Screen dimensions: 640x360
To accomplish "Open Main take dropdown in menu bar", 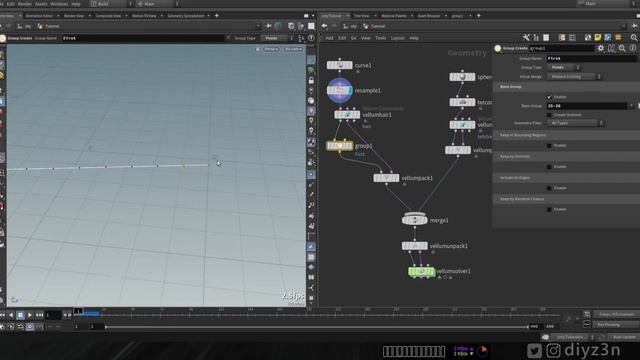I will [158, 4].
